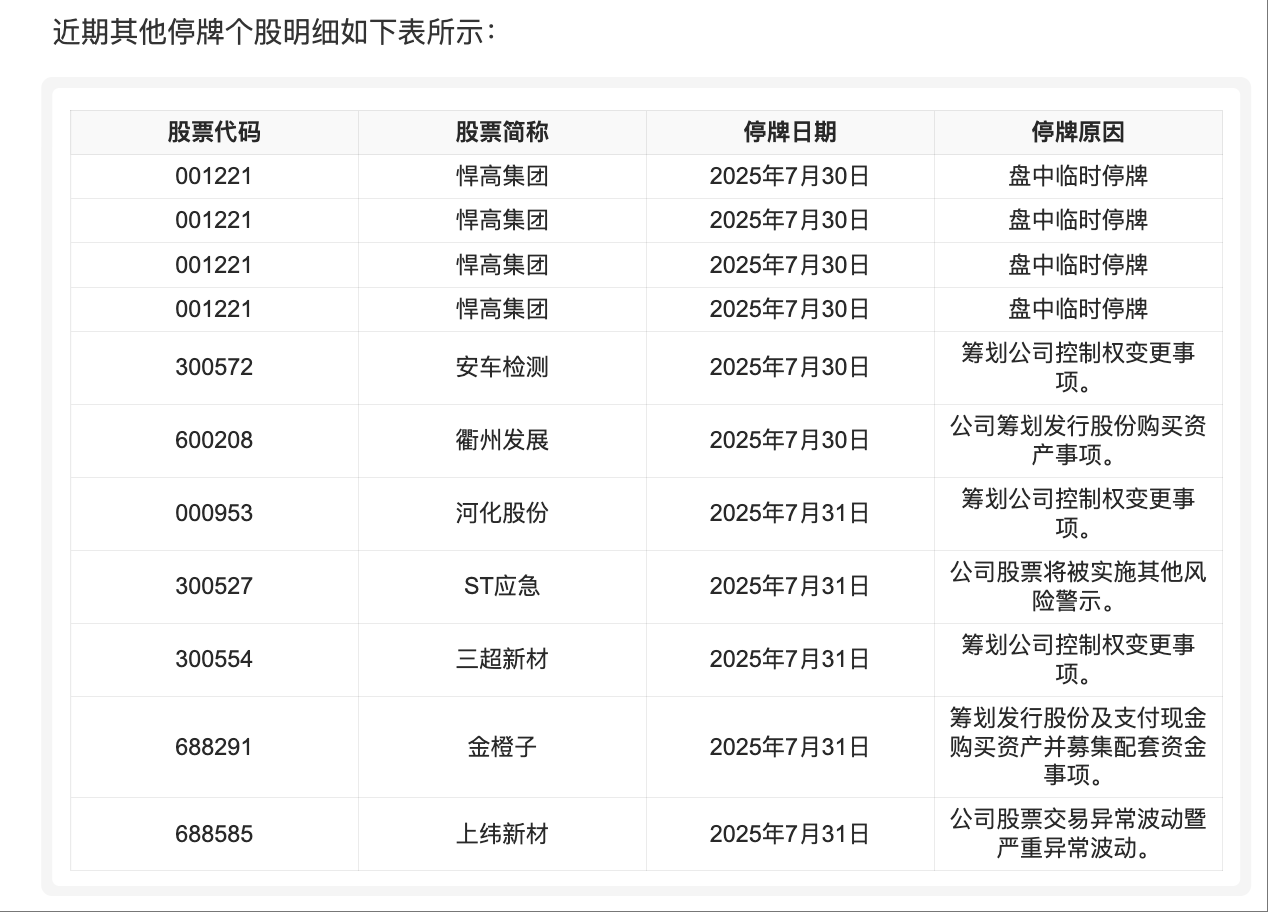Select stock code 688585

tap(214, 834)
